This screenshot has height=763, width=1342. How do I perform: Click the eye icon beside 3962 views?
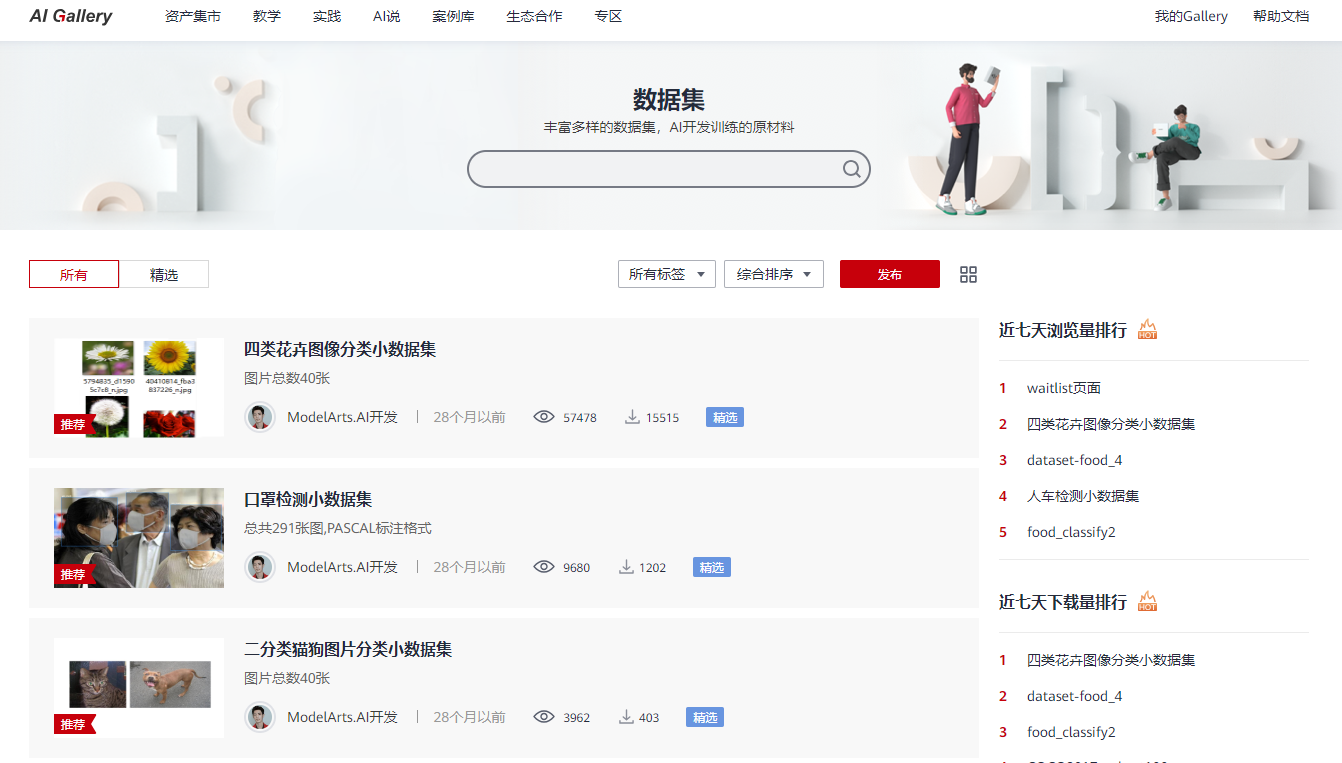coord(544,717)
